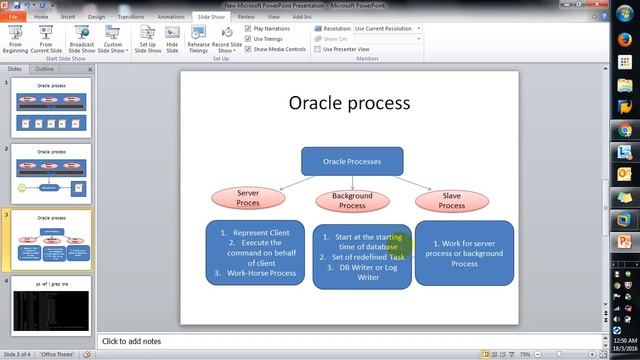Click the zoom out minus button
This screenshot has height=360, width=640.
538,354
